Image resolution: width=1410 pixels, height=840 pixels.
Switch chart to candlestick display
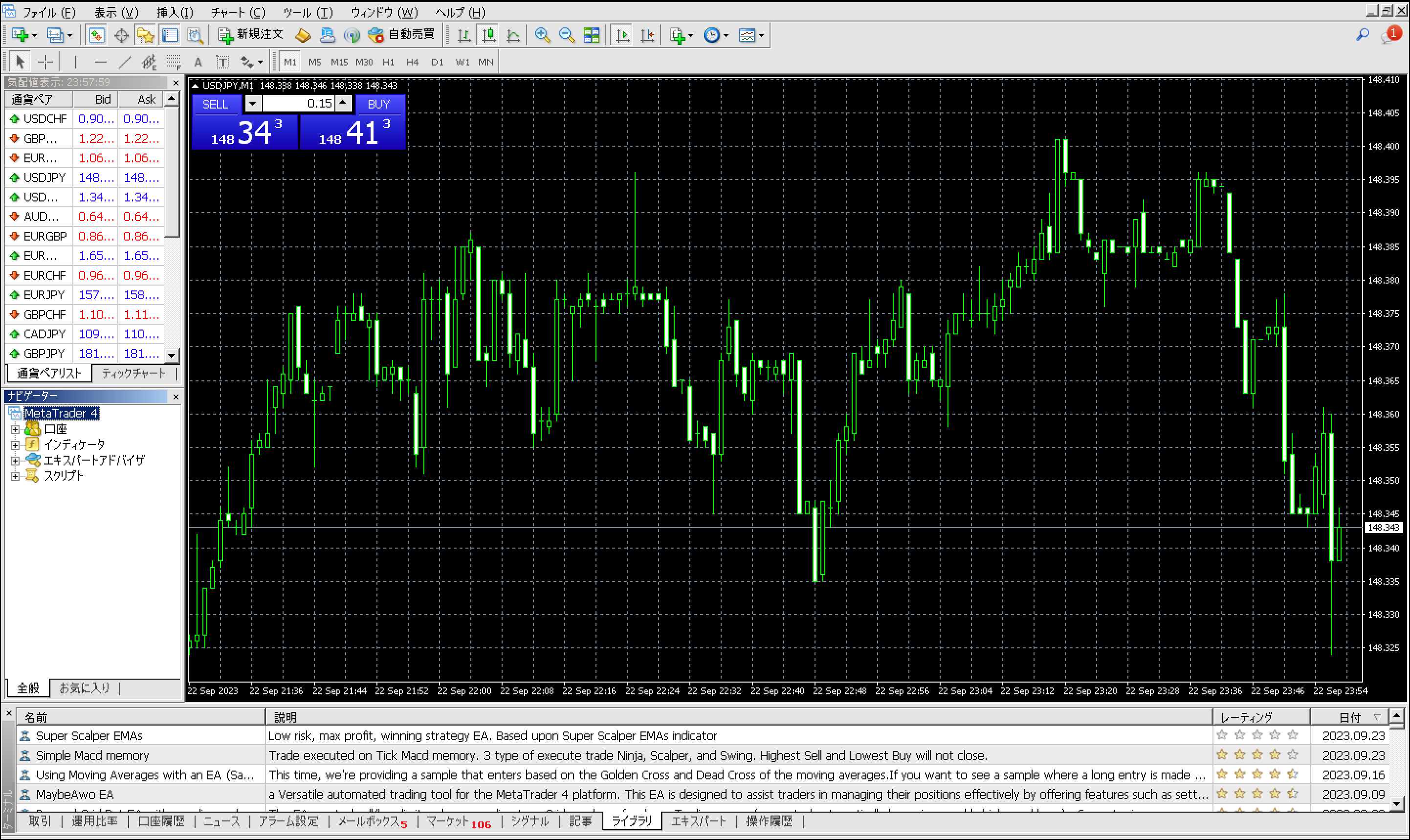pyautogui.click(x=488, y=35)
